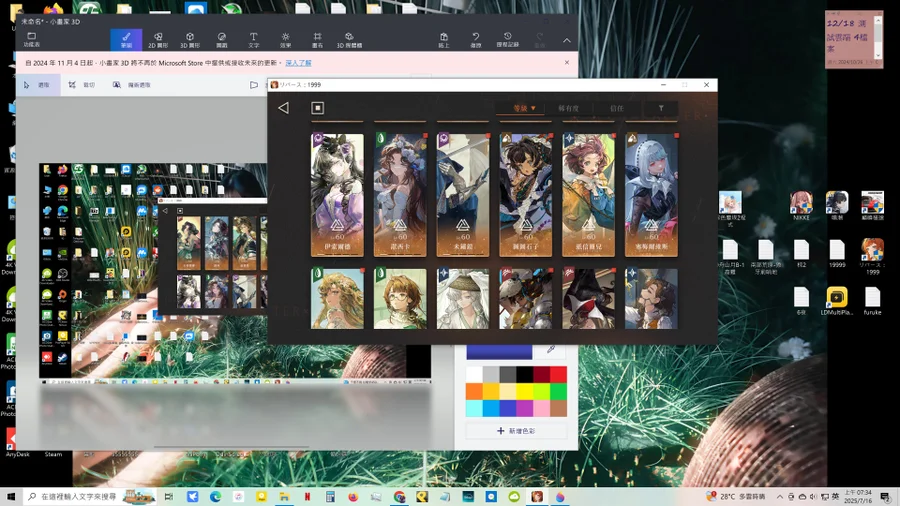Image resolution: width=900 pixels, height=506 pixels.
Task: Select the furuke file on desktop
Action: click(872, 301)
